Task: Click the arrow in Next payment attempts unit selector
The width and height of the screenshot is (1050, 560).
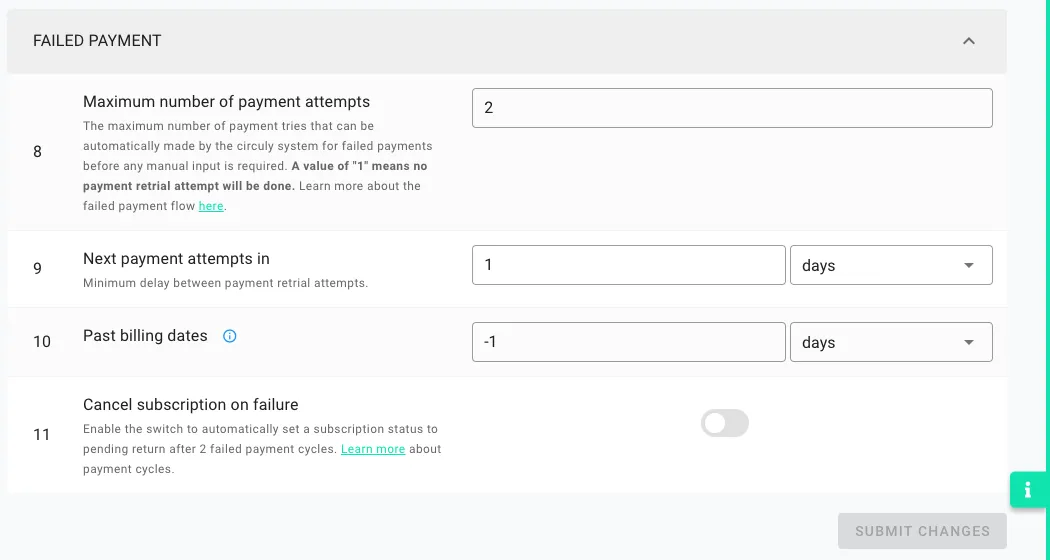Action: pos(968,265)
